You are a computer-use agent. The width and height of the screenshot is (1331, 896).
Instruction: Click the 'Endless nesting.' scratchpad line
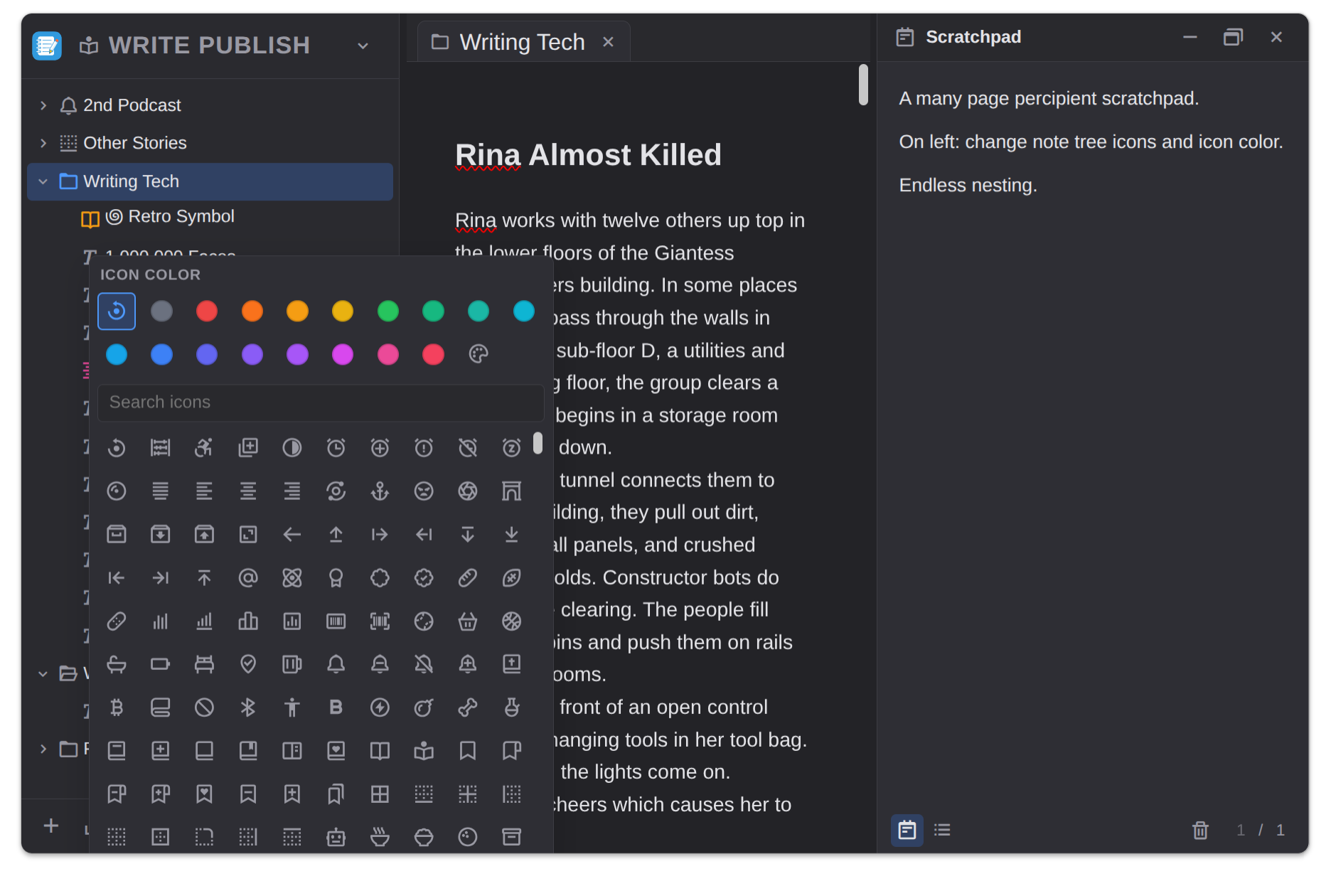point(968,185)
